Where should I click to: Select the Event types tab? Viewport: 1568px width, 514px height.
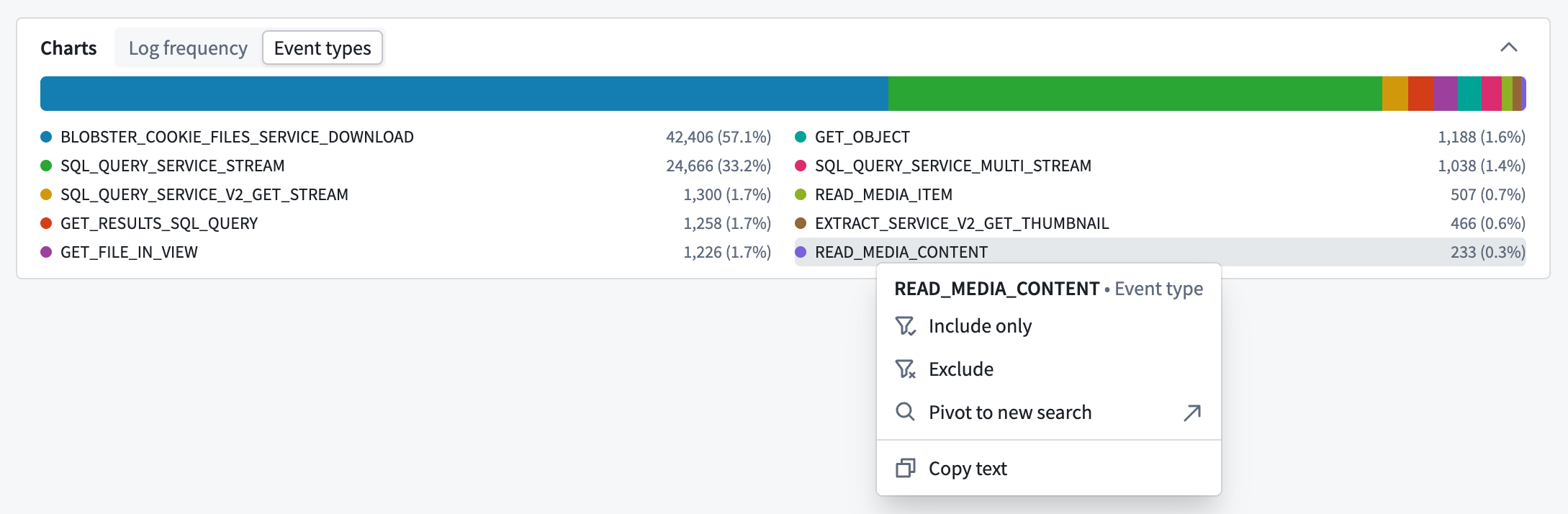pos(323,48)
